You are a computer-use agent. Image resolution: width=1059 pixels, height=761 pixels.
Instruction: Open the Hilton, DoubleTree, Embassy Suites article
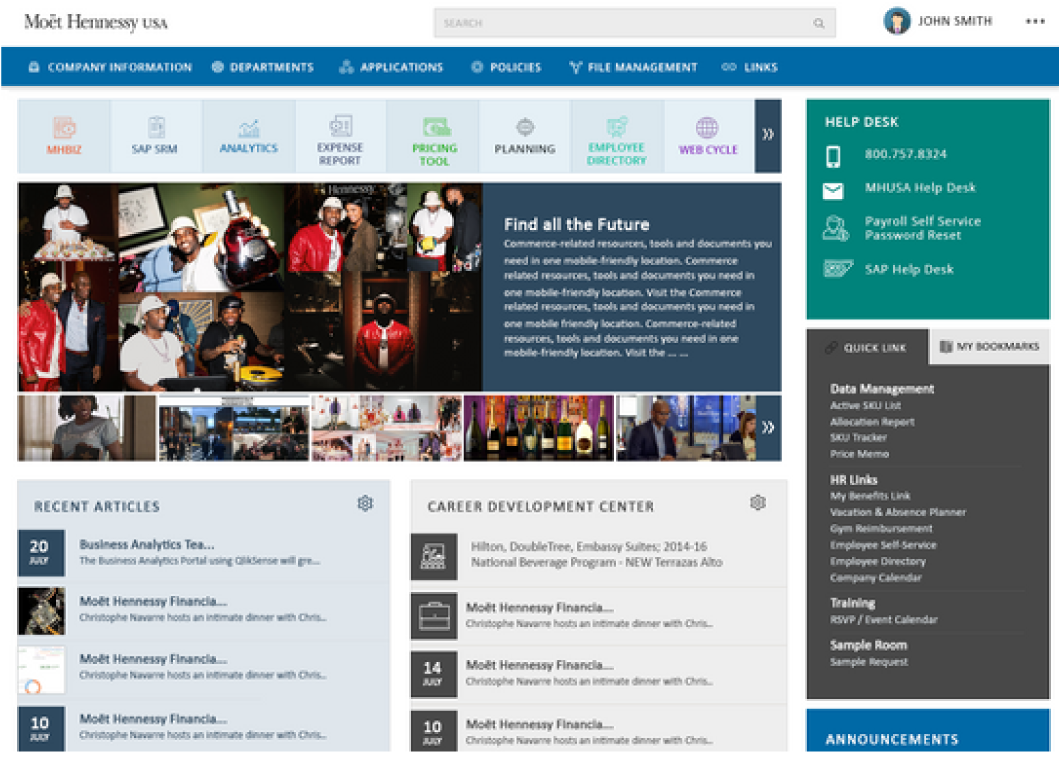[596, 554]
